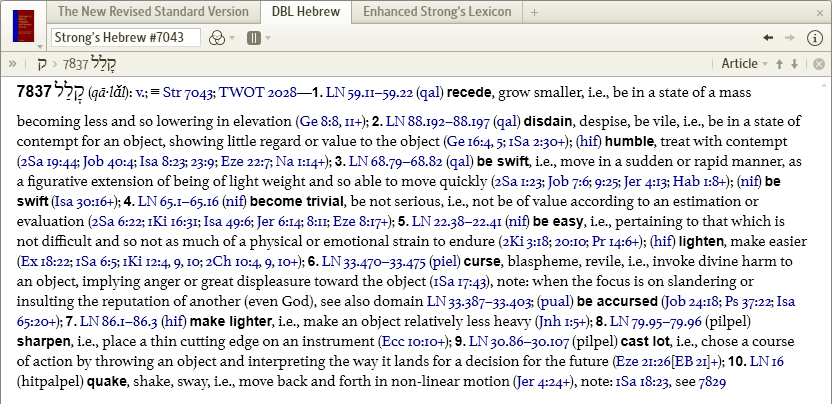Add a new tab with plus button

pos(534,12)
